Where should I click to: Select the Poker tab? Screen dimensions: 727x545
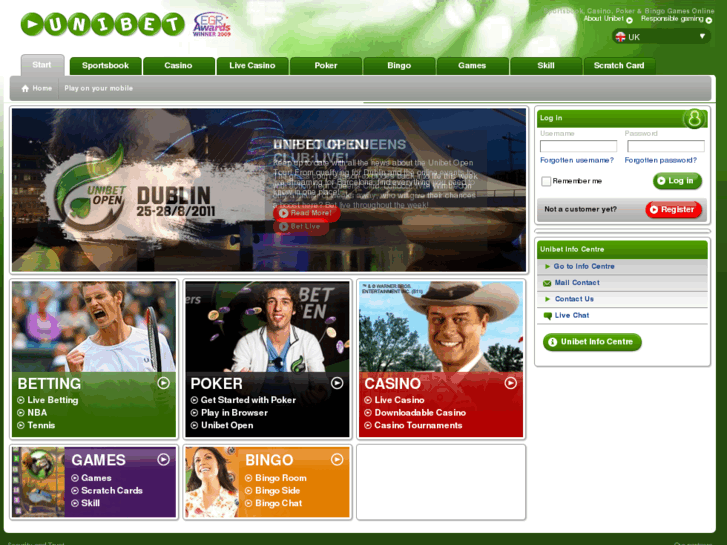tap(325, 66)
